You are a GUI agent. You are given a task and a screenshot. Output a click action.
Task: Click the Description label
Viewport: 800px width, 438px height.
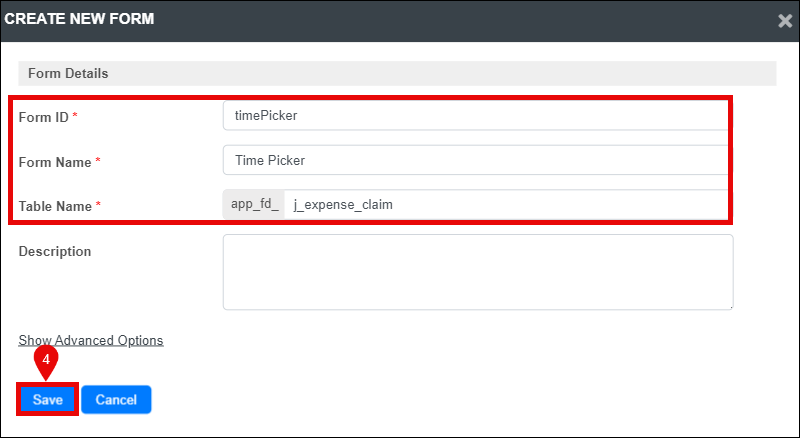55,251
